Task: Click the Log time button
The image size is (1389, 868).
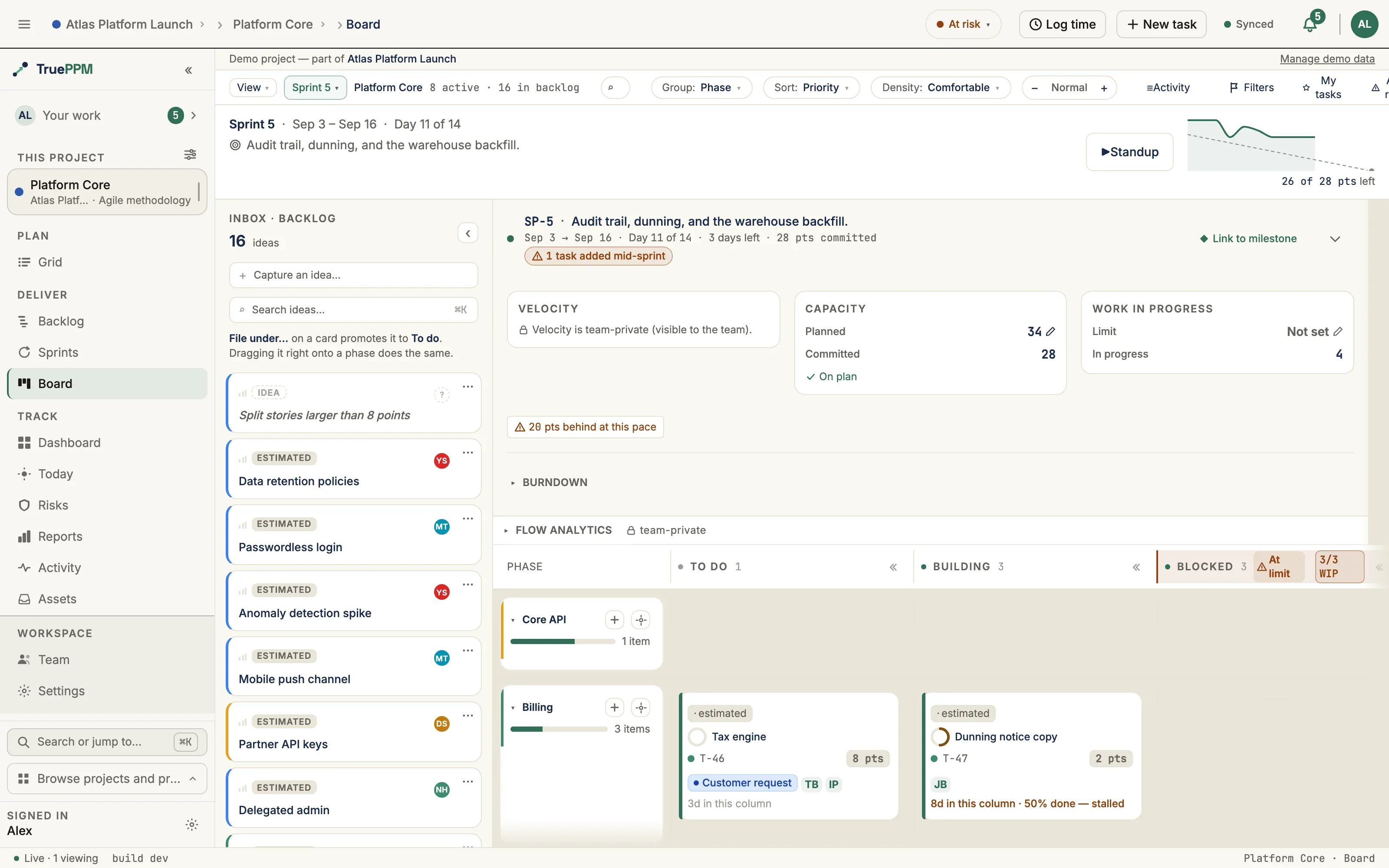Action: tap(1063, 24)
